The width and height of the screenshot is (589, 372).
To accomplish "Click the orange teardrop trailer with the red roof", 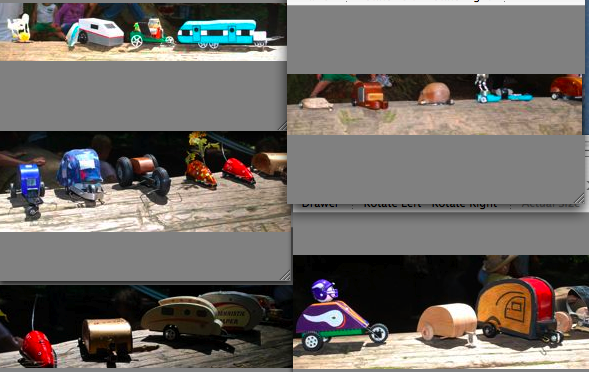I will click(x=519, y=309).
